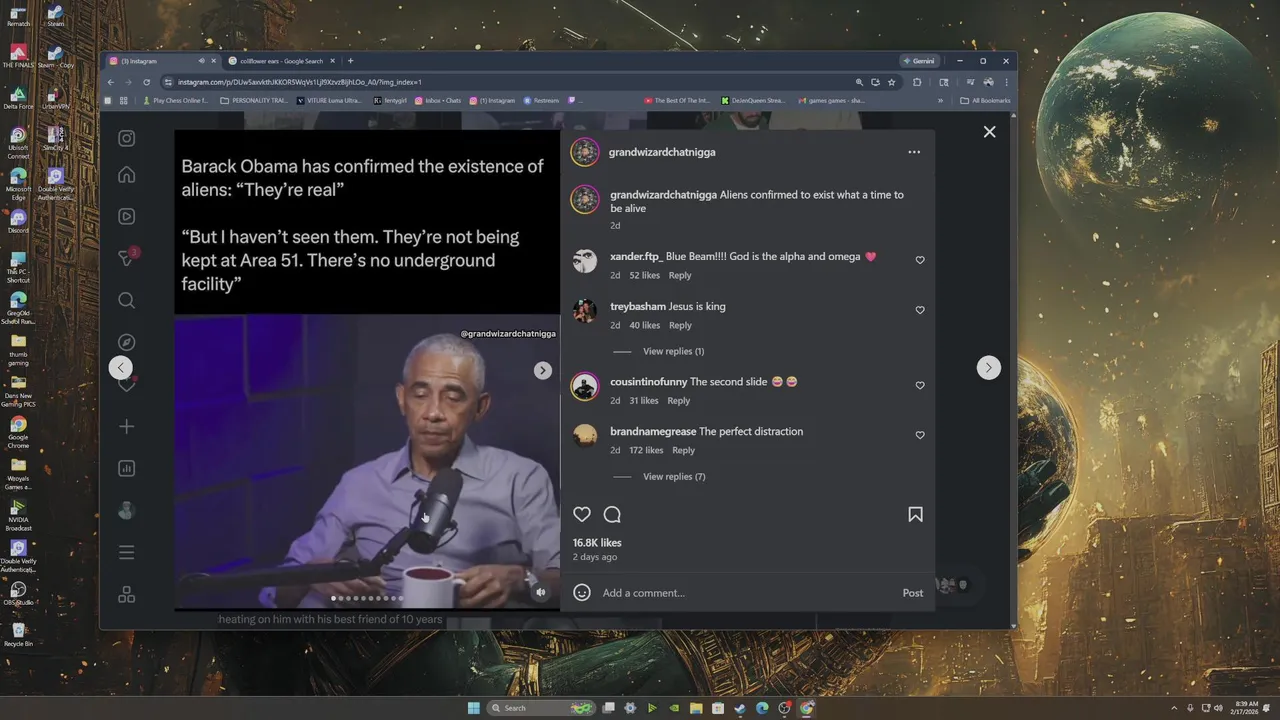
Task: Open Search in Instagram sidebar
Action: pyautogui.click(x=127, y=300)
